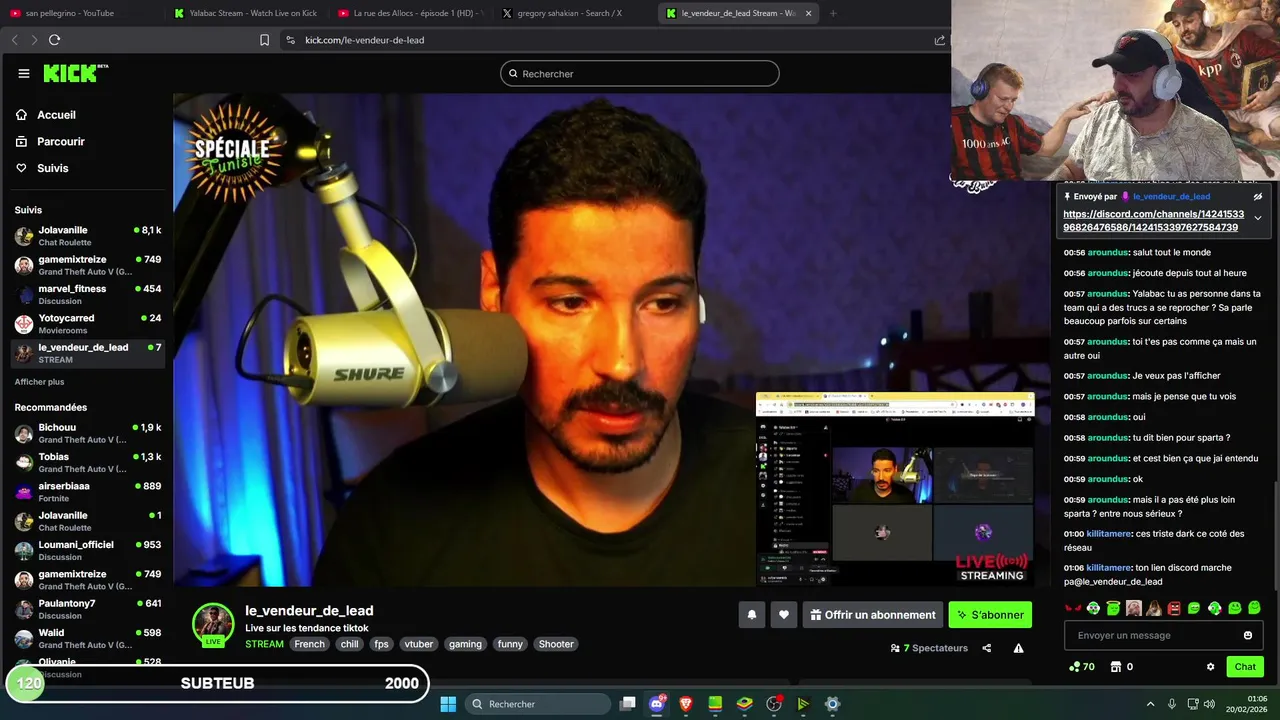Switch to La rue des Allocs tab
Screen dimensions: 1280x720
tap(412, 13)
